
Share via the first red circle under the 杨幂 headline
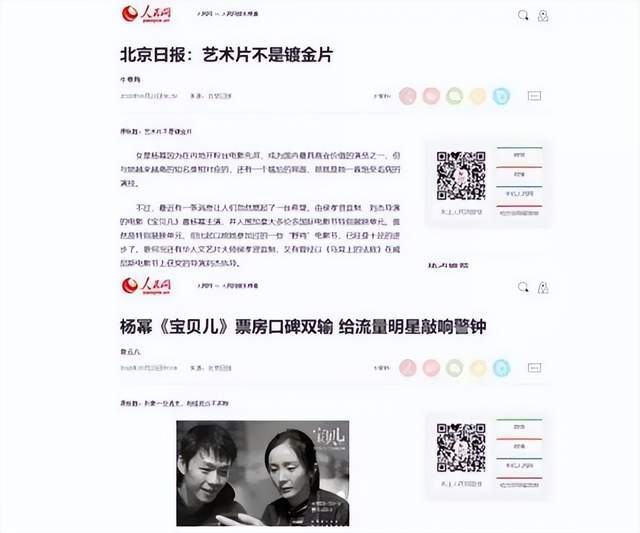click(407, 368)
